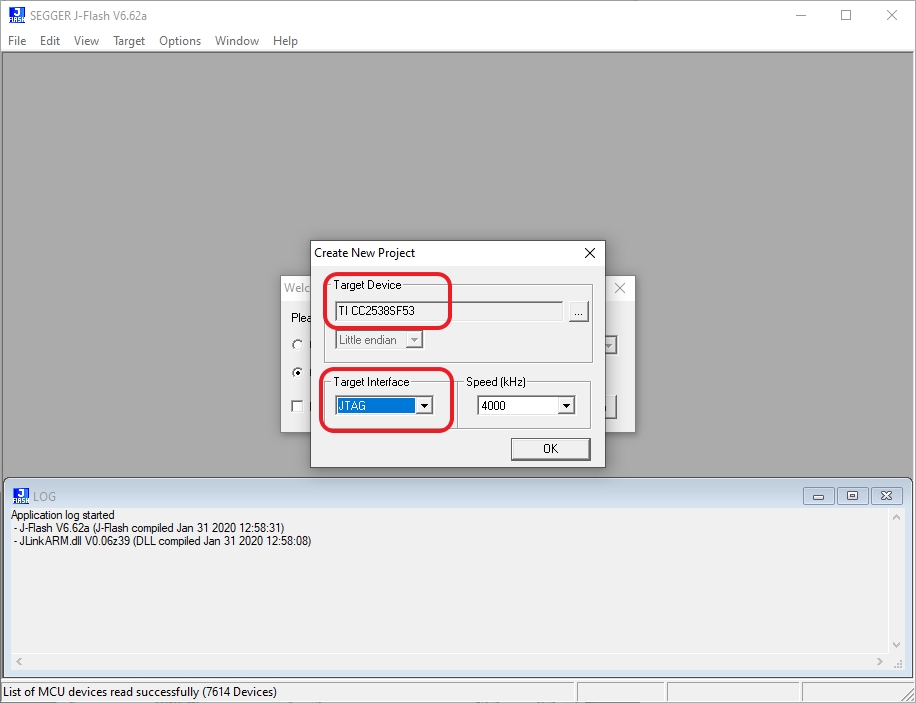
Task: Click the 'LOG' window title text
Action: [44, 497]
